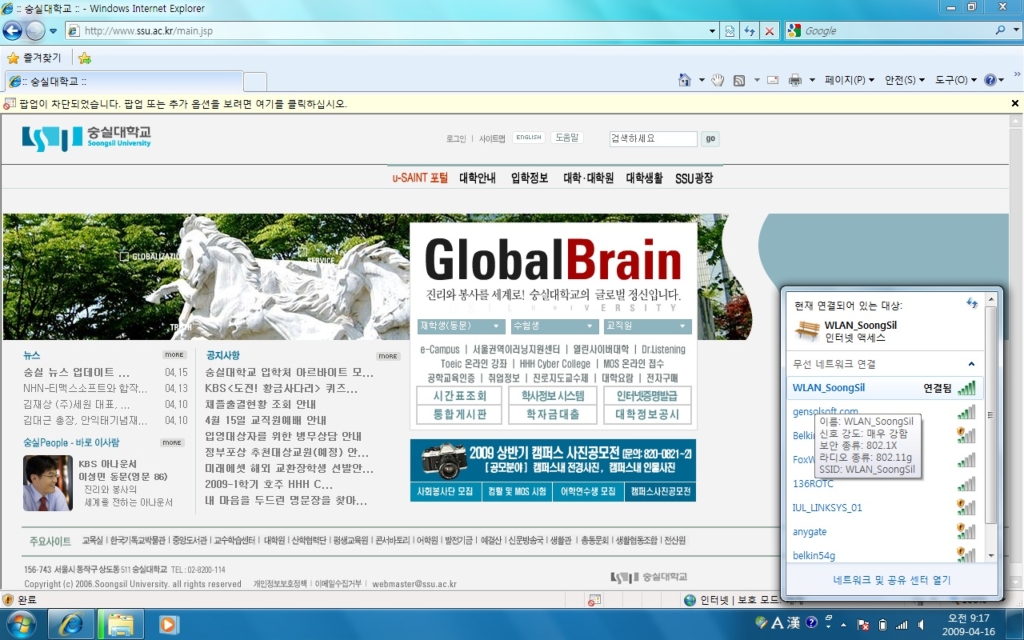Open Home button dropdown arrow

point(701,80)
